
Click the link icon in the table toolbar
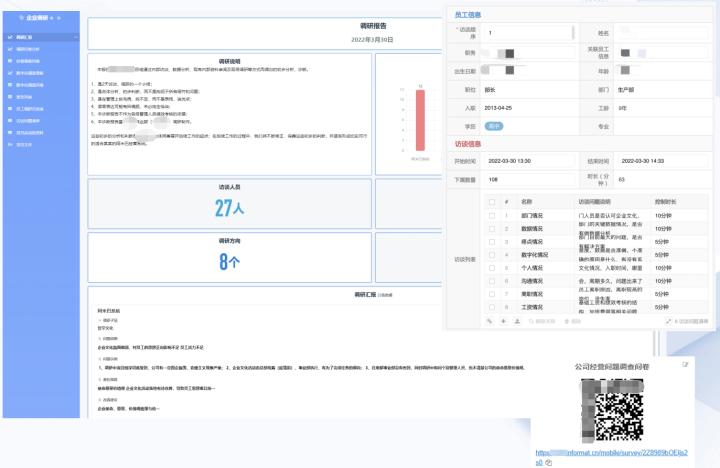(491, 321)
